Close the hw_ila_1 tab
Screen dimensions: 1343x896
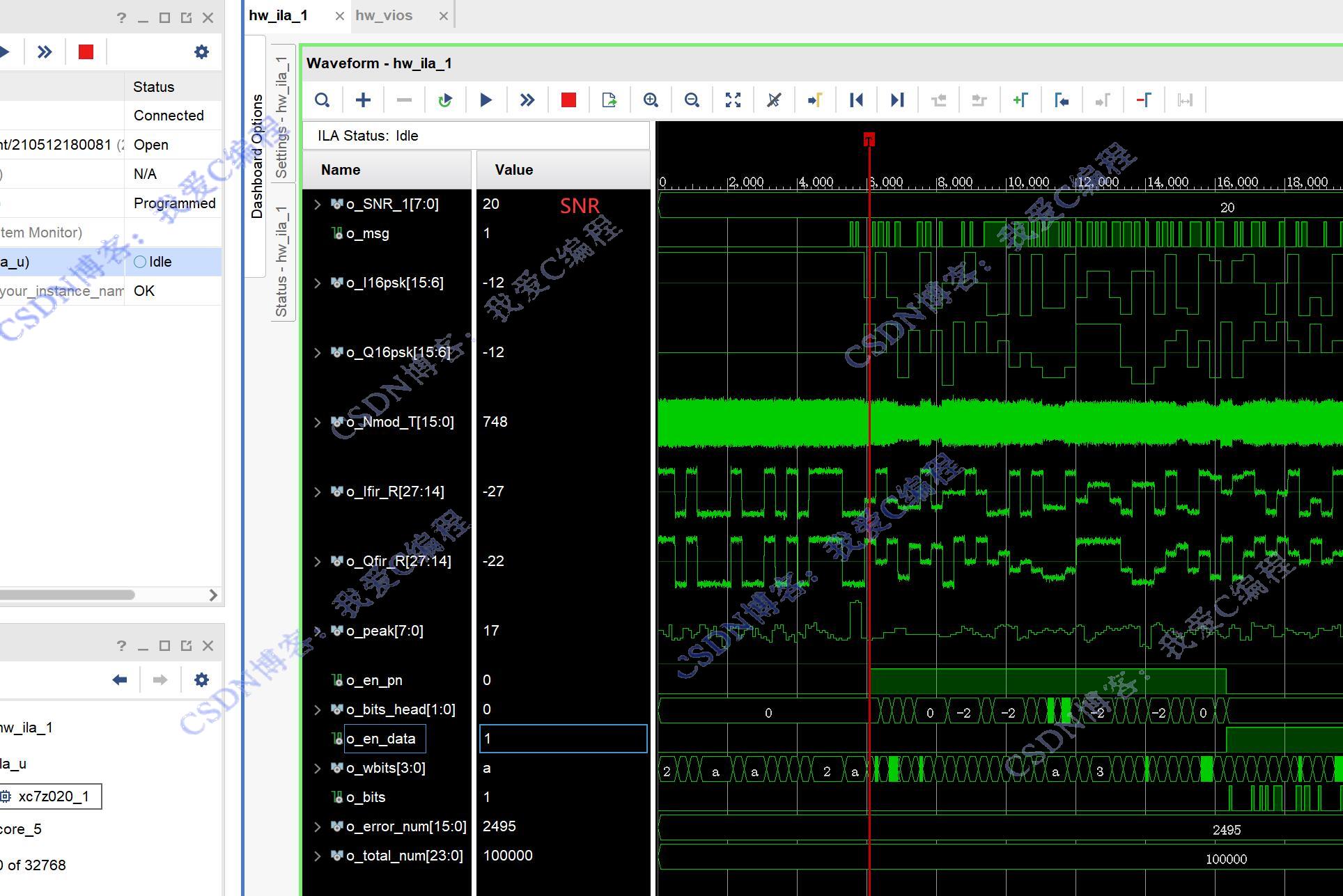tap(340, 16)
